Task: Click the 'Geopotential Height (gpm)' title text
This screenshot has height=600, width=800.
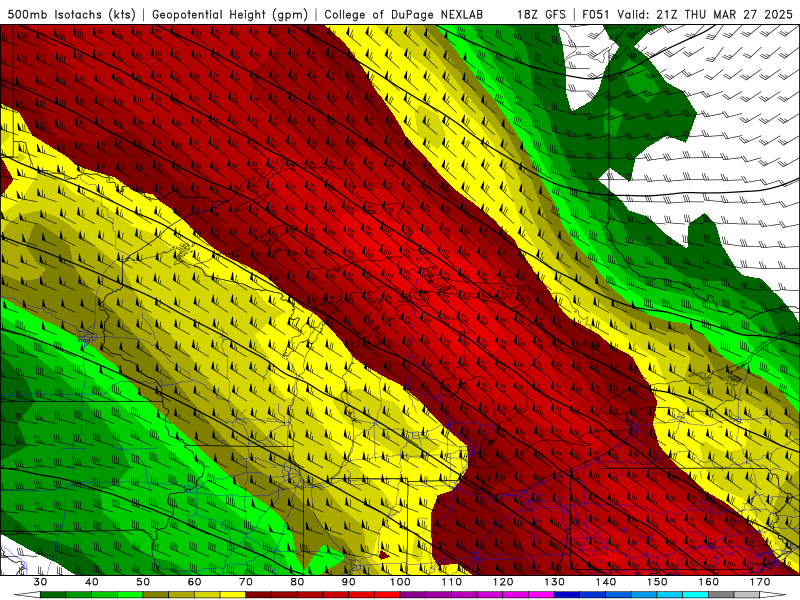Action: [x=230, y=15]
